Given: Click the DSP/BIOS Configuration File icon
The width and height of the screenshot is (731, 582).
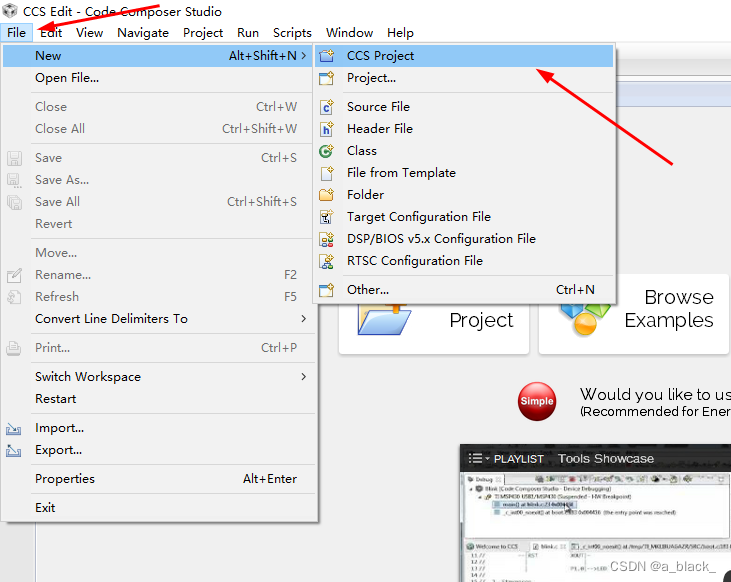Looking at the screenshot, I should tap(326, 239).
